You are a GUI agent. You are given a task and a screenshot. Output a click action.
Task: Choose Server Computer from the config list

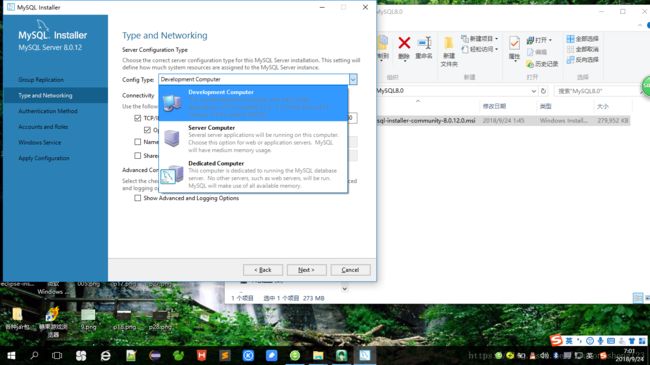[253, 139]
